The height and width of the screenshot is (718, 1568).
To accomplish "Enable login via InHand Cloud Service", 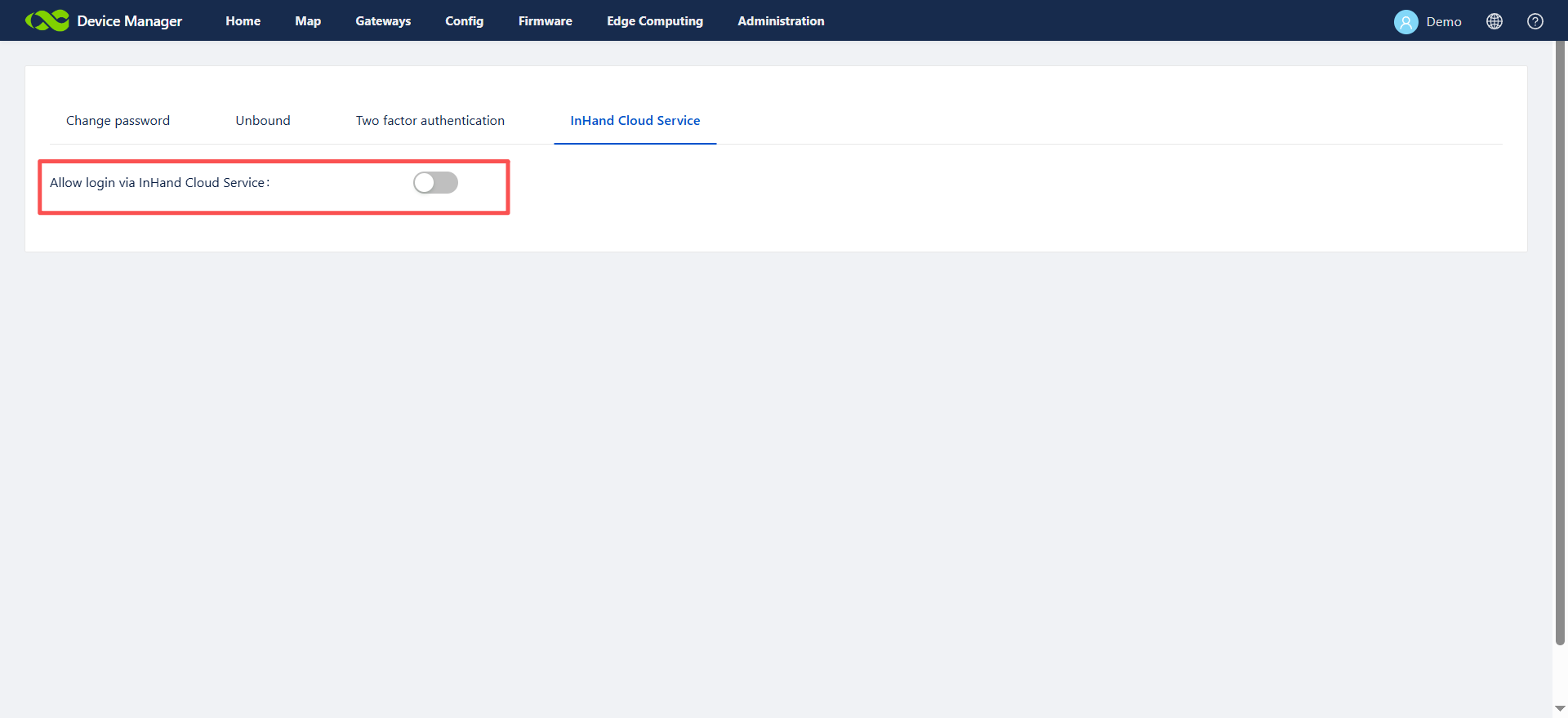I will (435, 183).
